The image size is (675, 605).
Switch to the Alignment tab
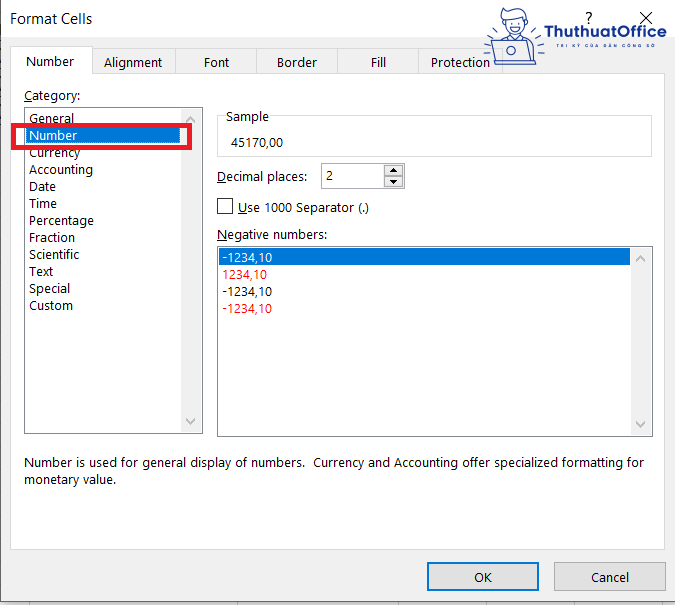click(x=133, y=62)
